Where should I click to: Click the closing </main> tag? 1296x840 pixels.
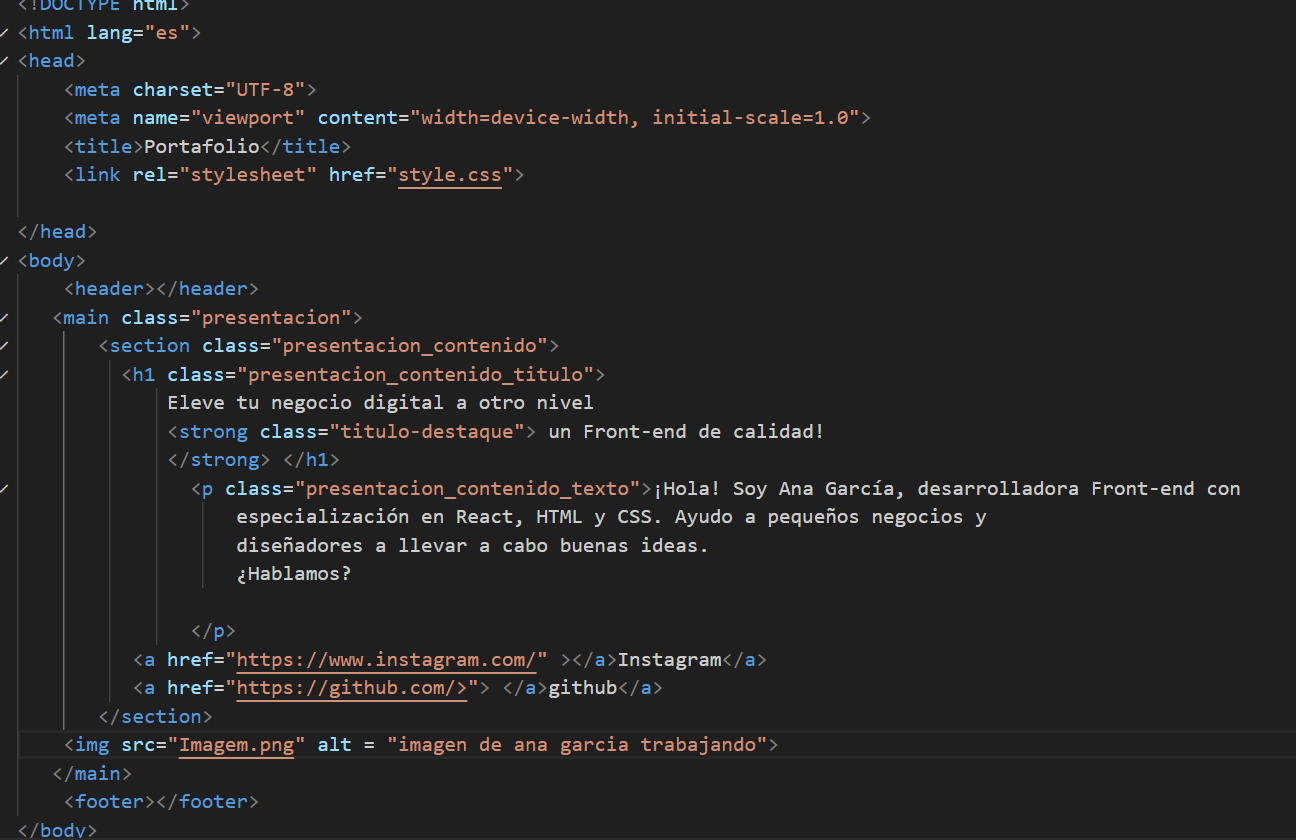pyautogui.click(x=92, y=774)
